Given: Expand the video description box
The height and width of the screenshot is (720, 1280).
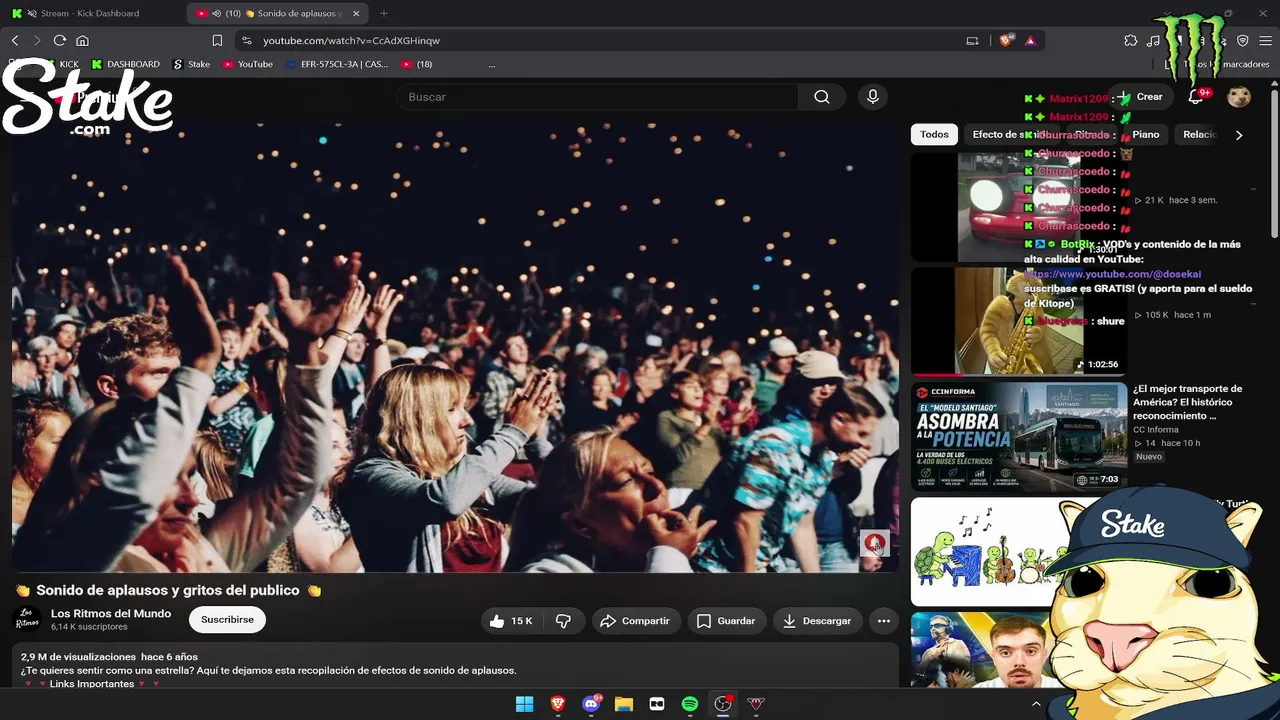Looking at the screenshot, I should click(455, 665).
